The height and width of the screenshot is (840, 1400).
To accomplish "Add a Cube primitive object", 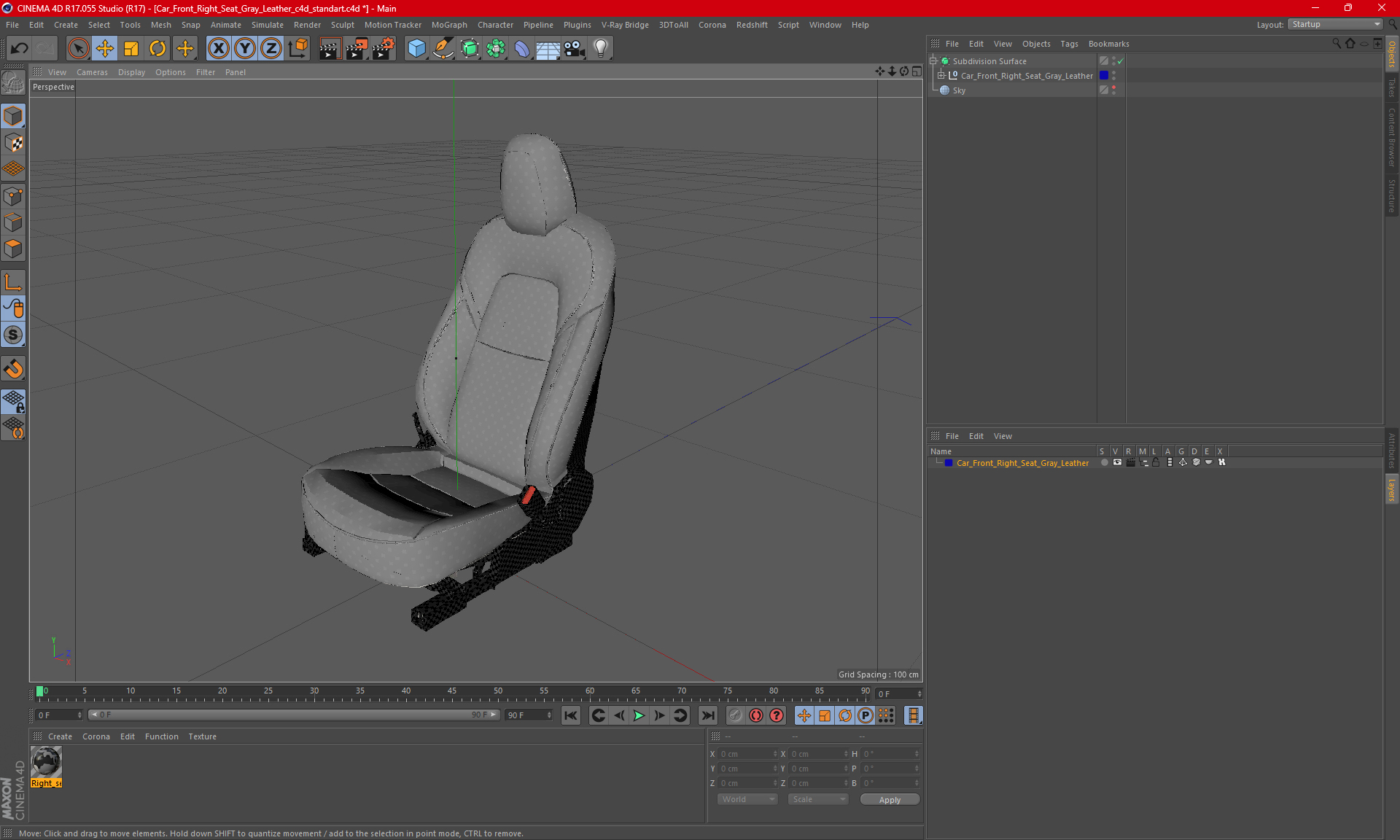I will (416, 49).
